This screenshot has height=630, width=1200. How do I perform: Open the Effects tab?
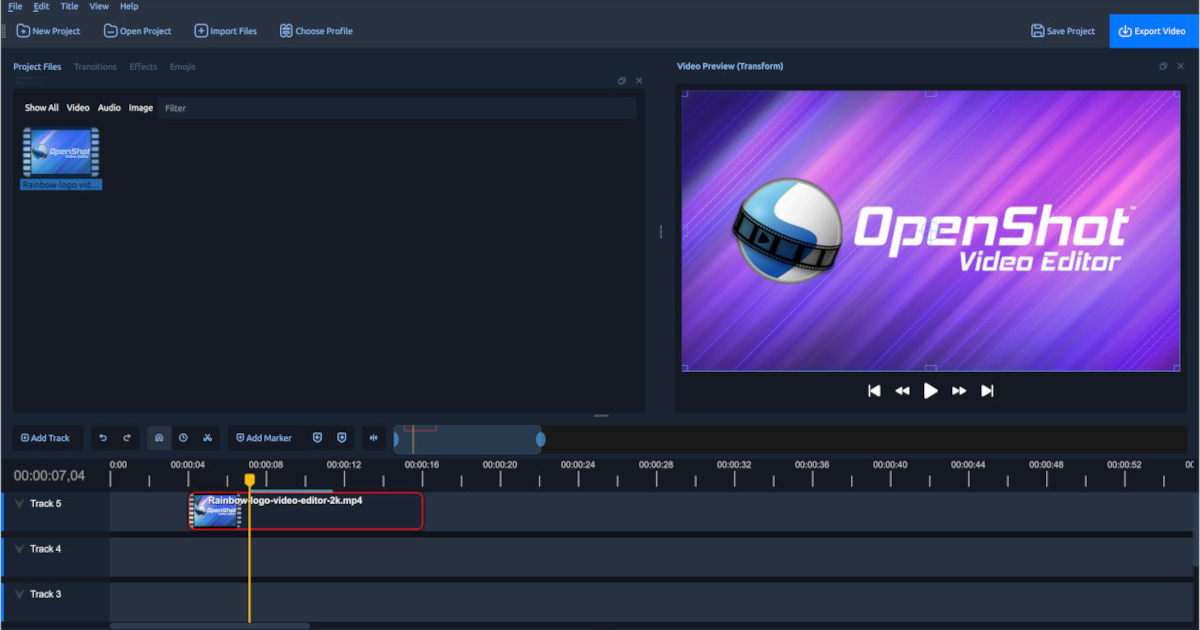(143, 66)
